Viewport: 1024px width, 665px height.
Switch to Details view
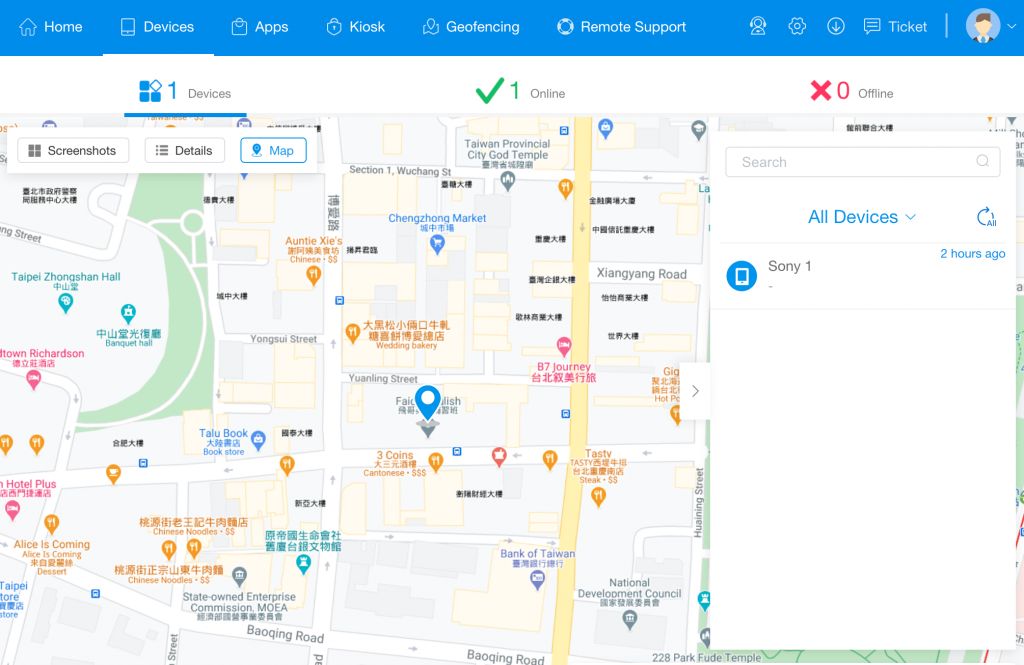coord(184,150)
